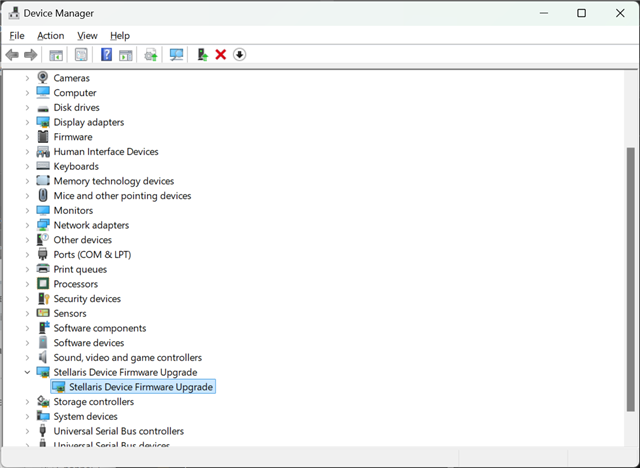The height and width of the screenshot is (468, 640).
Task: Click the Sensors category icon
Action: pos(43,313)
